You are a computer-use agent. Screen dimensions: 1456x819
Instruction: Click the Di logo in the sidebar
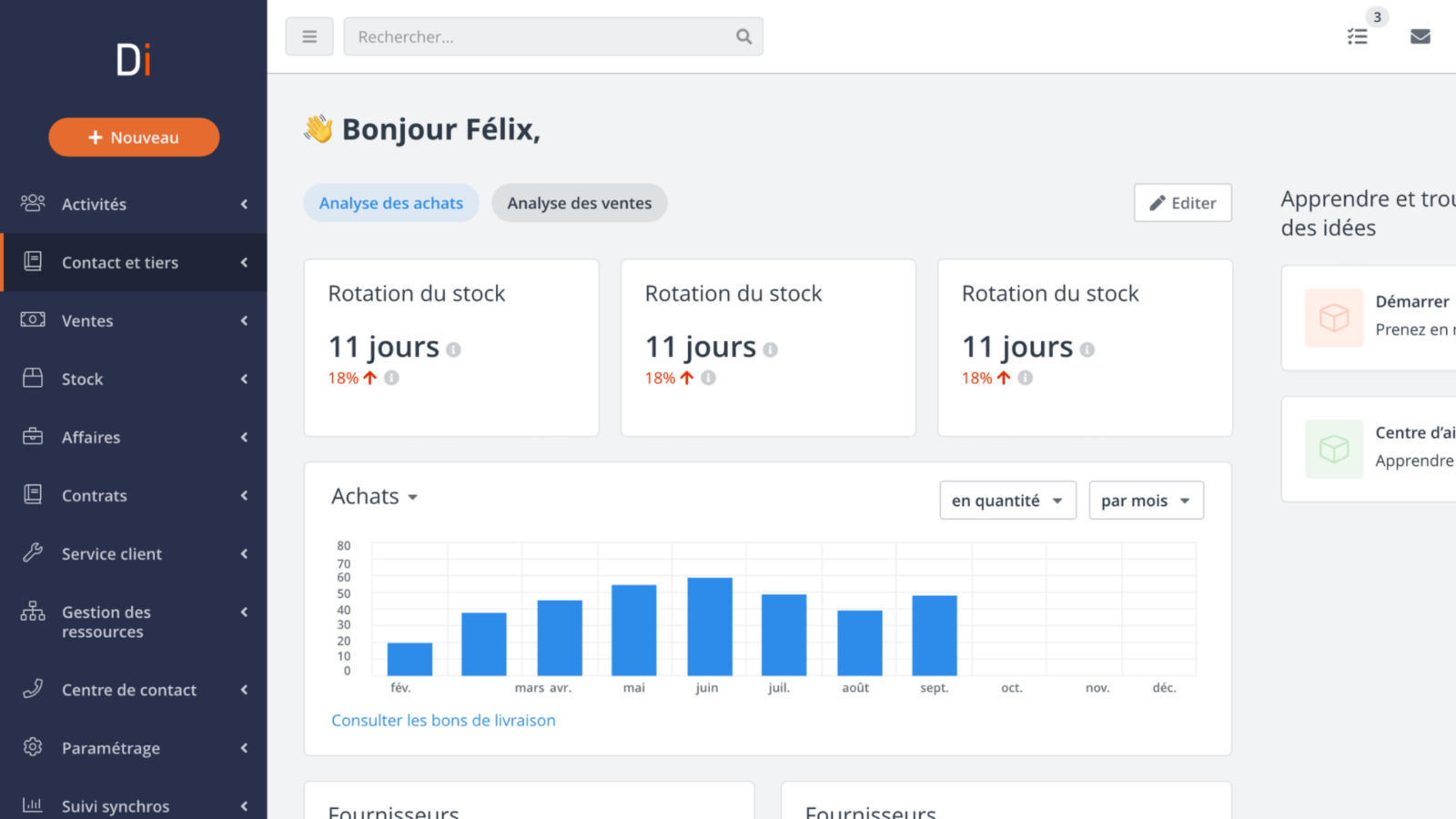[134, 60]
